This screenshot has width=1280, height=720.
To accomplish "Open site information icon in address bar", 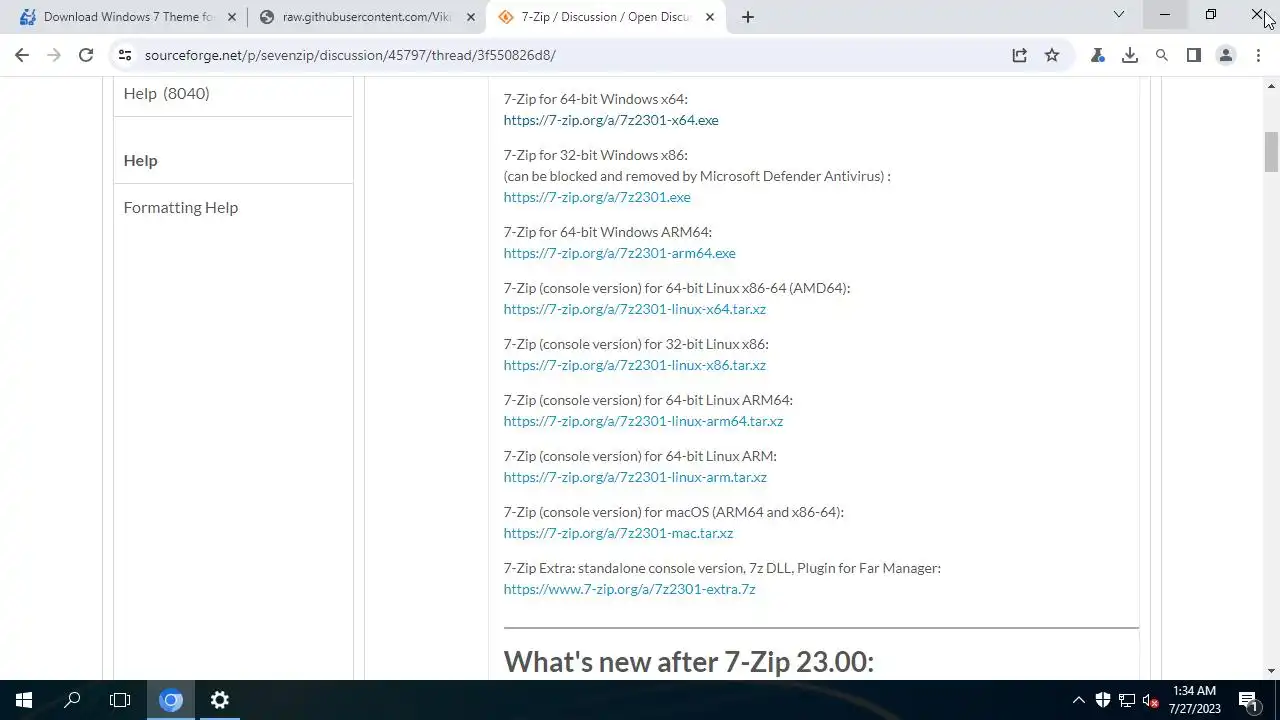I will 124,55.
